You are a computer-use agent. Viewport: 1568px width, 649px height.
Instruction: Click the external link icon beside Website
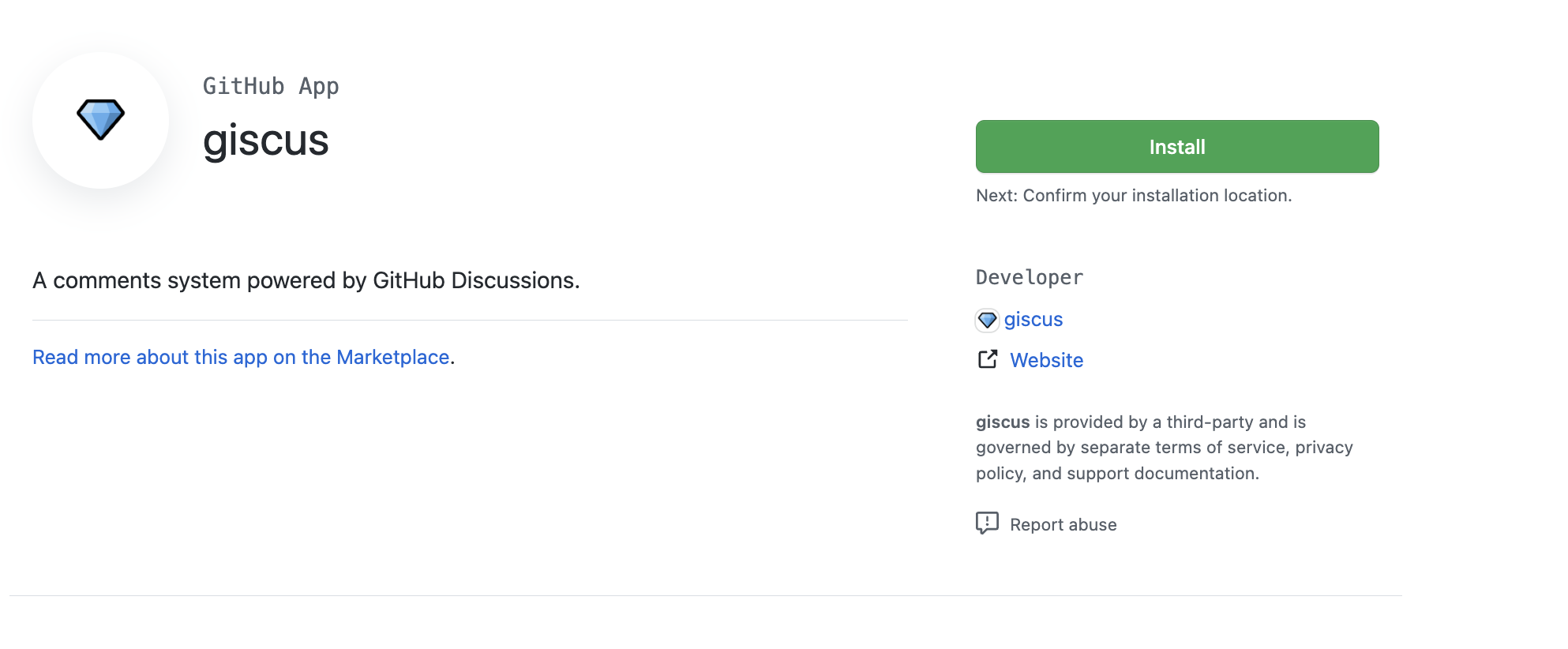click(988, 359)
